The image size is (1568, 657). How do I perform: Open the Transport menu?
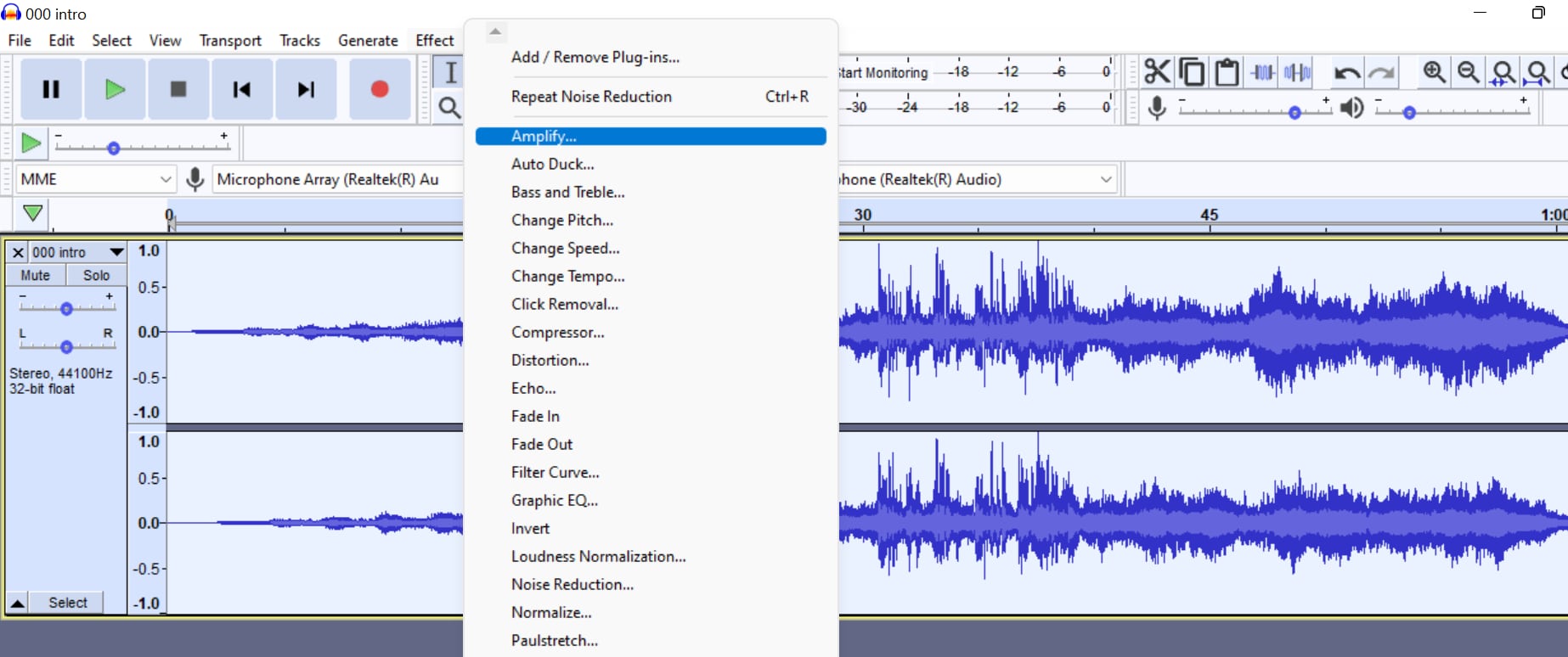click(230, 41)
